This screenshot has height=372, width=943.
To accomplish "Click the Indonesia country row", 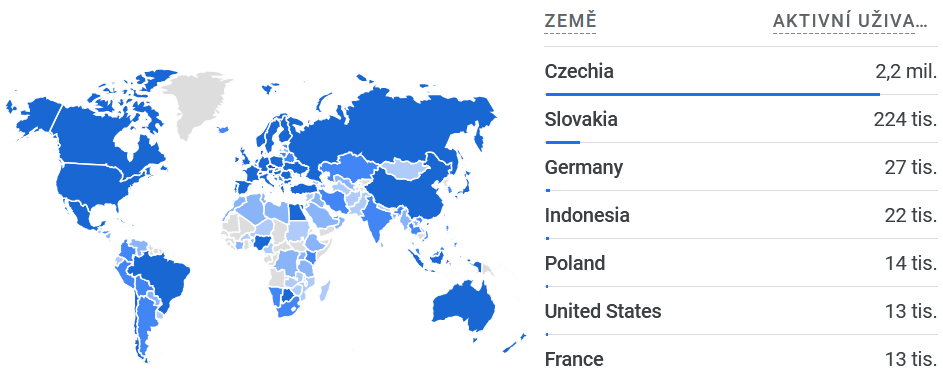I will [741, 215].
